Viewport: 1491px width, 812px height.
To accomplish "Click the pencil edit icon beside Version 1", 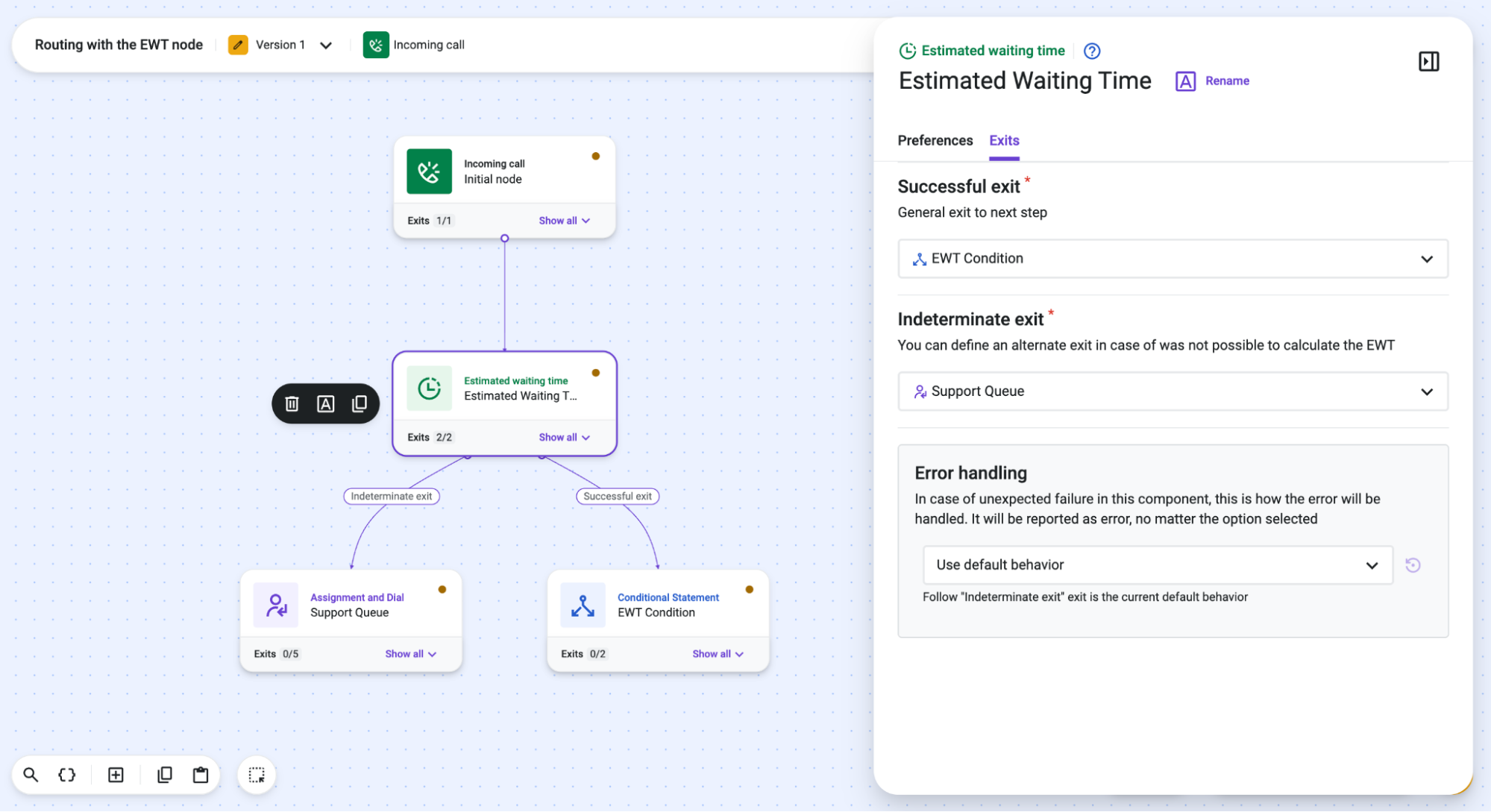I will pyautogui.click(x=238, y=45).
